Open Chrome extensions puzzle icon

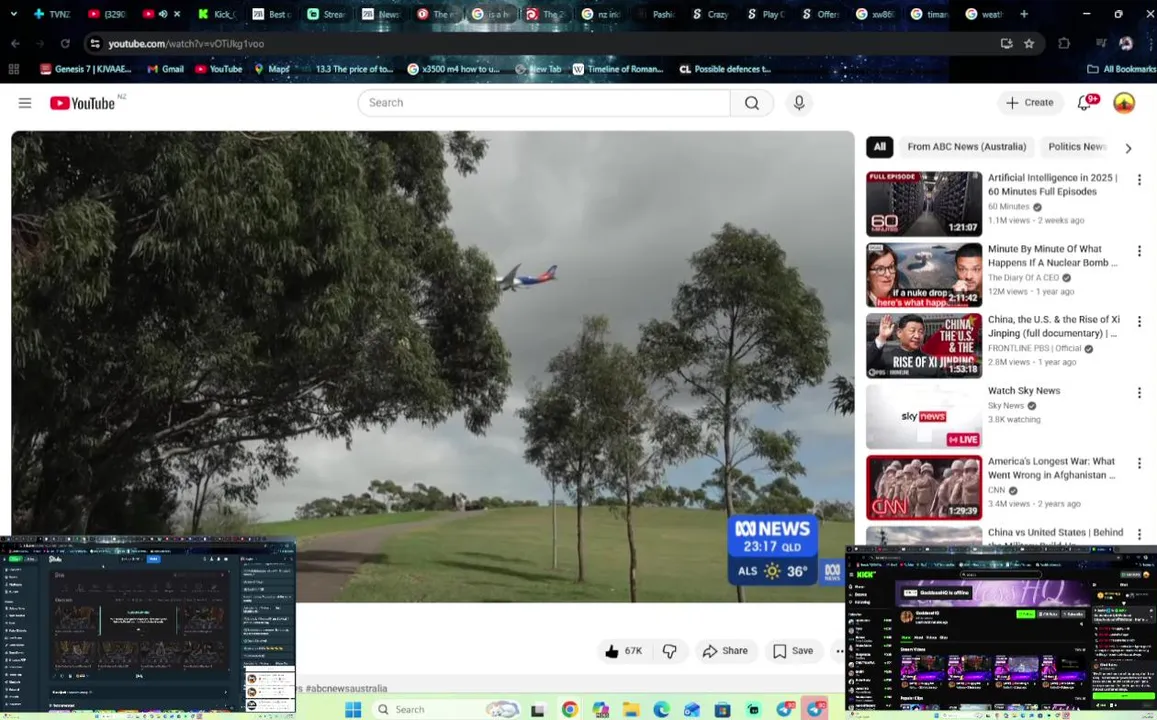tap(1063, 44)
